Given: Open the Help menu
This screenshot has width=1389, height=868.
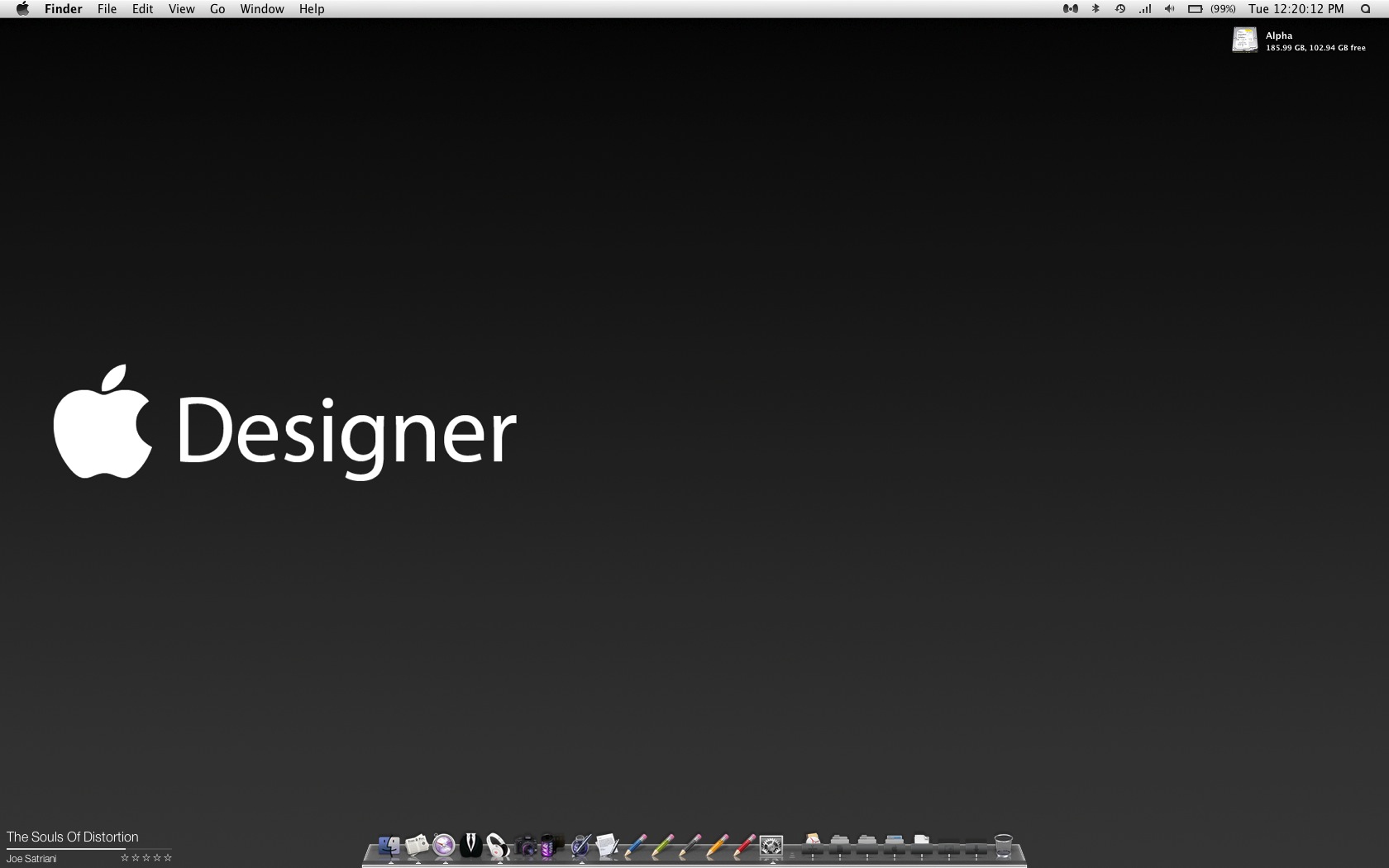Looking at the screenshot, I should coord(312,9).
